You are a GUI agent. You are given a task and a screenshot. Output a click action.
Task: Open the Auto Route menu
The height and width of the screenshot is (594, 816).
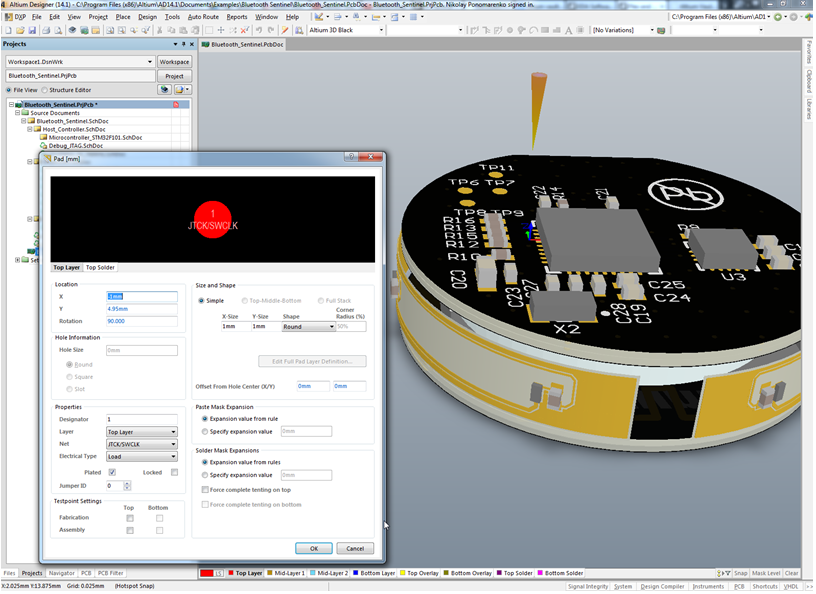pyautogui.click(x=203, y=17)
